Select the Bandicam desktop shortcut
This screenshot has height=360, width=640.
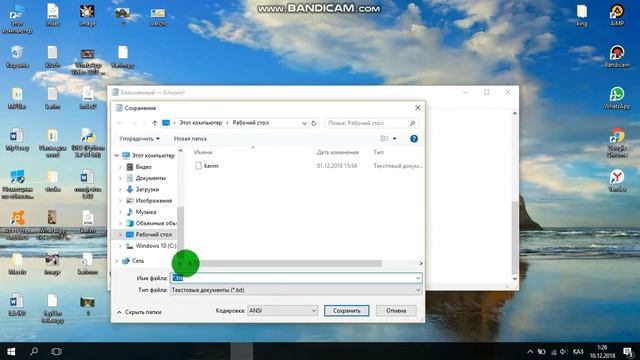pyautogui.click(x=617, y=57)
